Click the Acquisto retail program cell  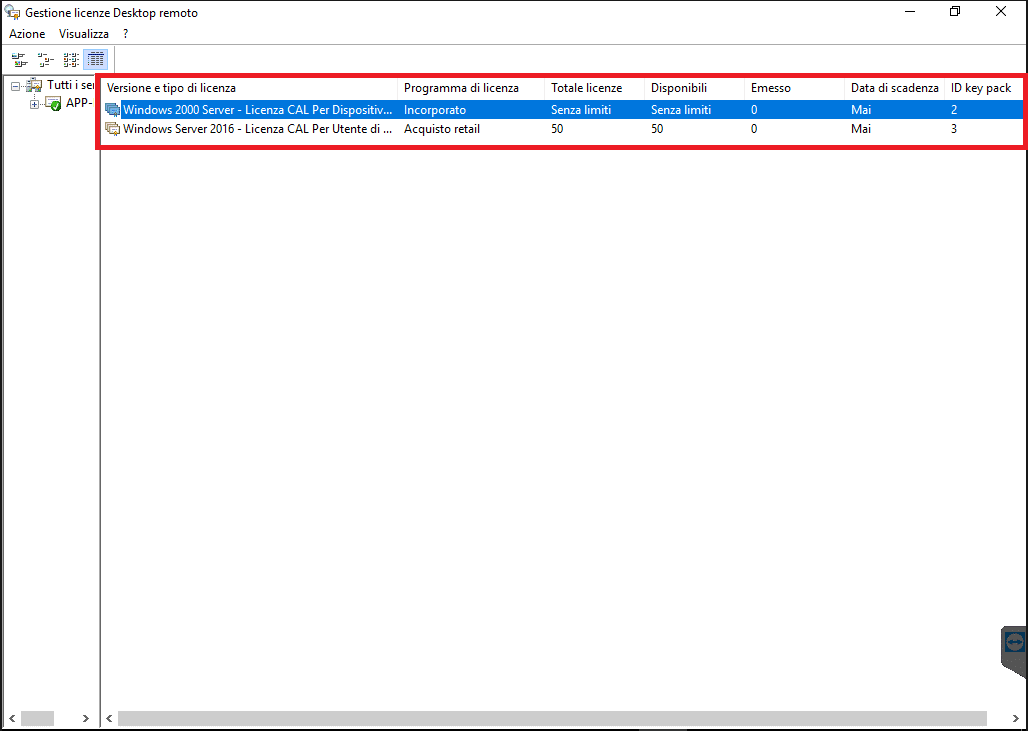click(x=442, y=129)
